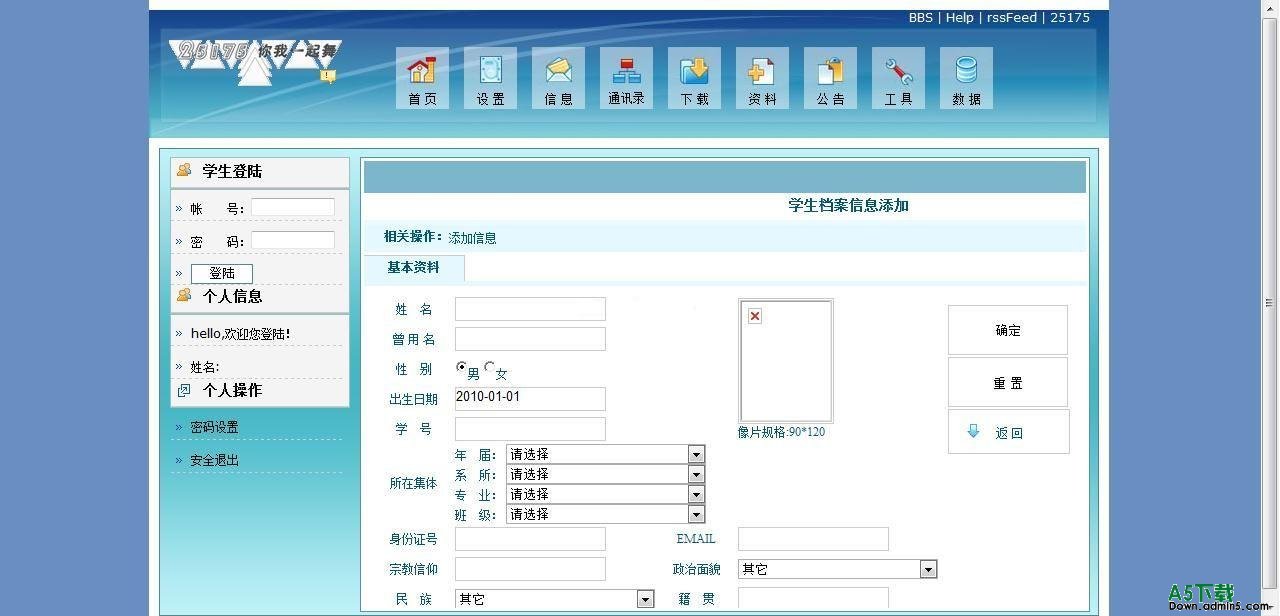Image resolution: width=1280 pixels, height=616 pixels.
Task: Click the 个人信息 user icon
Action: (x=184, y=295)
